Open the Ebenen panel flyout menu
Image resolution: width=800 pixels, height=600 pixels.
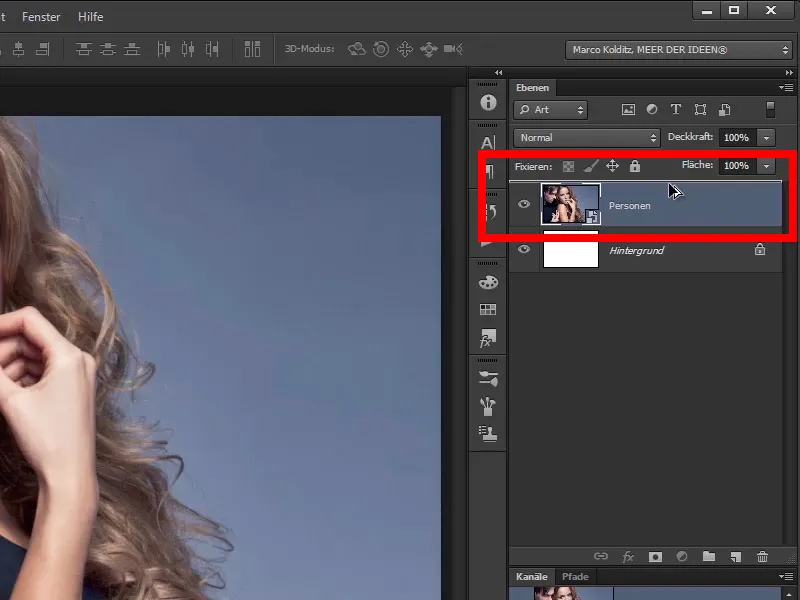[786, 88]
